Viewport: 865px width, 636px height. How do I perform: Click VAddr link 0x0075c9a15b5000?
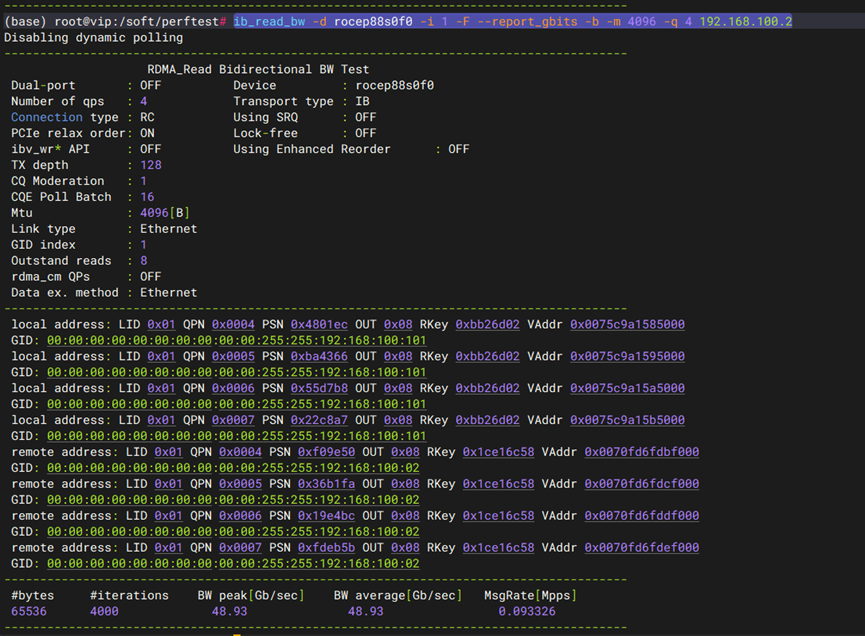[627, 421]
